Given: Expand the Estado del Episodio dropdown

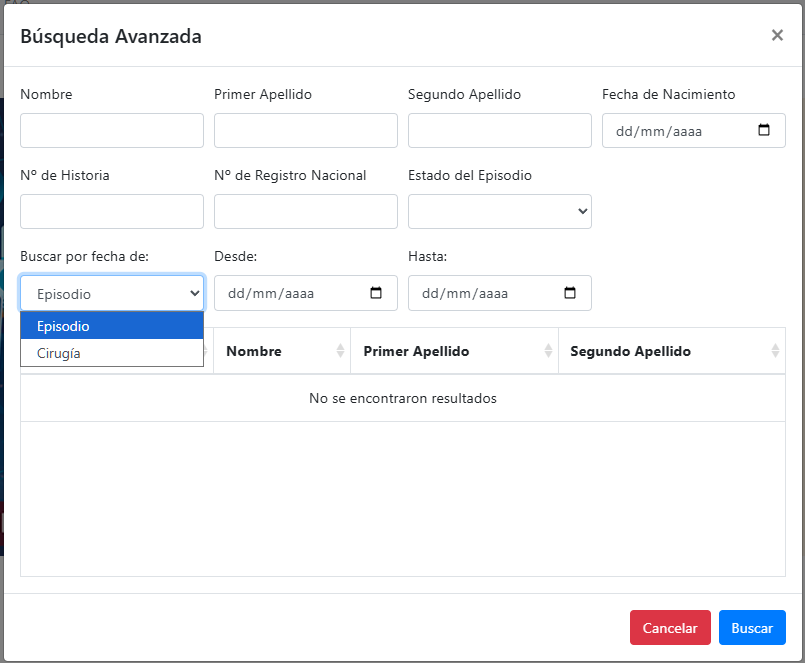Looking at the screenshot, I should (x=500, y=211).
